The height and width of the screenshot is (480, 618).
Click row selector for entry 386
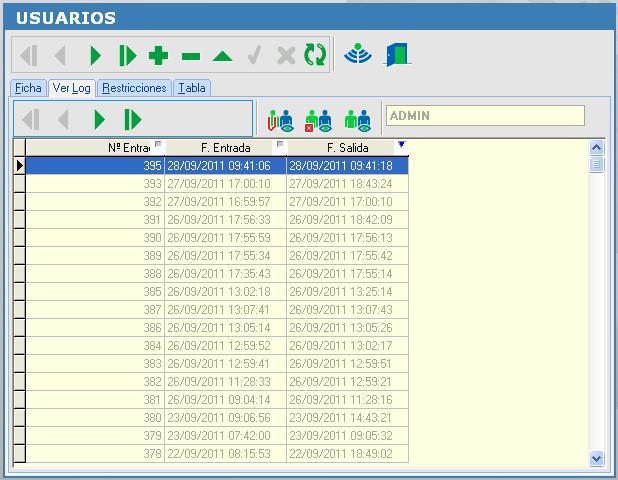coord(19,327)
